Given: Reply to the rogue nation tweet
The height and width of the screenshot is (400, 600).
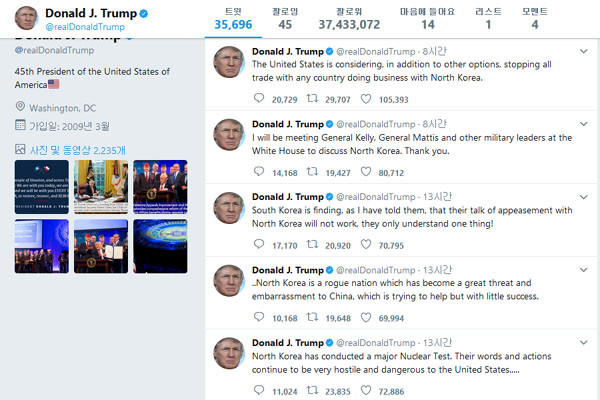Looking at the screenshot, I should click(259, 317).
